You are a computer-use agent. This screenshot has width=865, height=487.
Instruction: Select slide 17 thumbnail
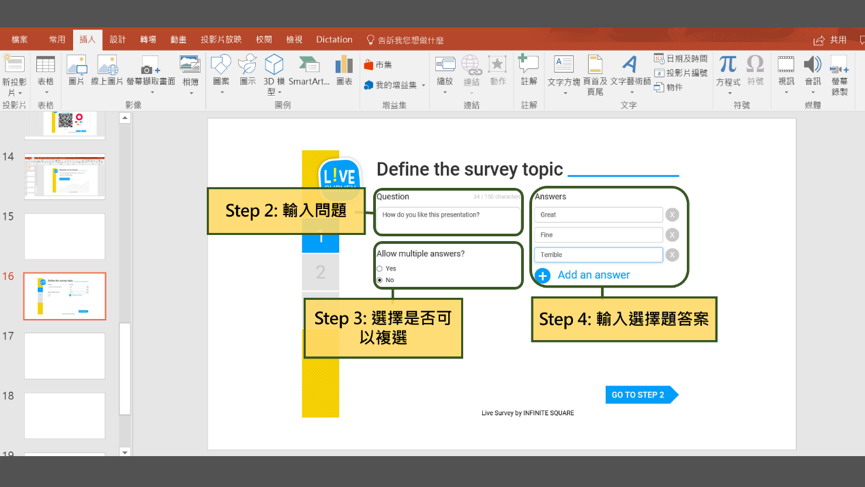click(x=65, y=356)
